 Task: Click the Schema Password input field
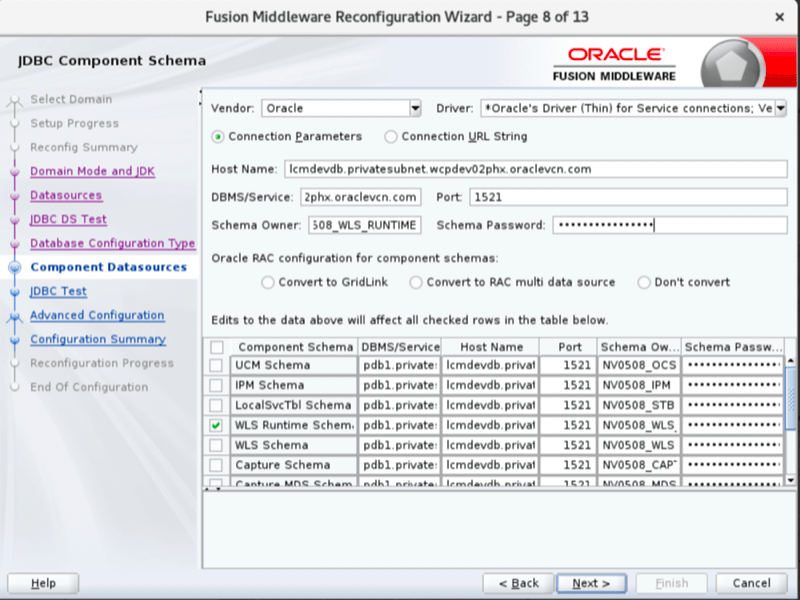670,225
